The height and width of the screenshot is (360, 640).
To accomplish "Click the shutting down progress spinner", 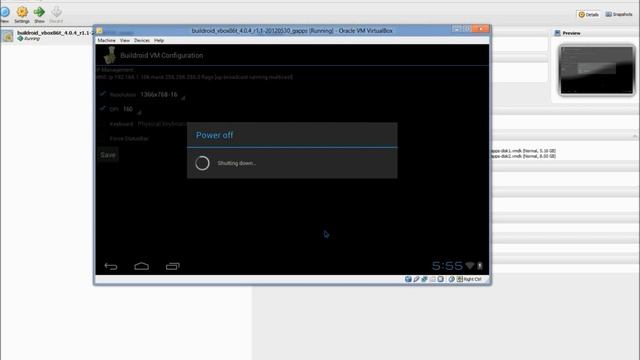I will coord(202,163).
